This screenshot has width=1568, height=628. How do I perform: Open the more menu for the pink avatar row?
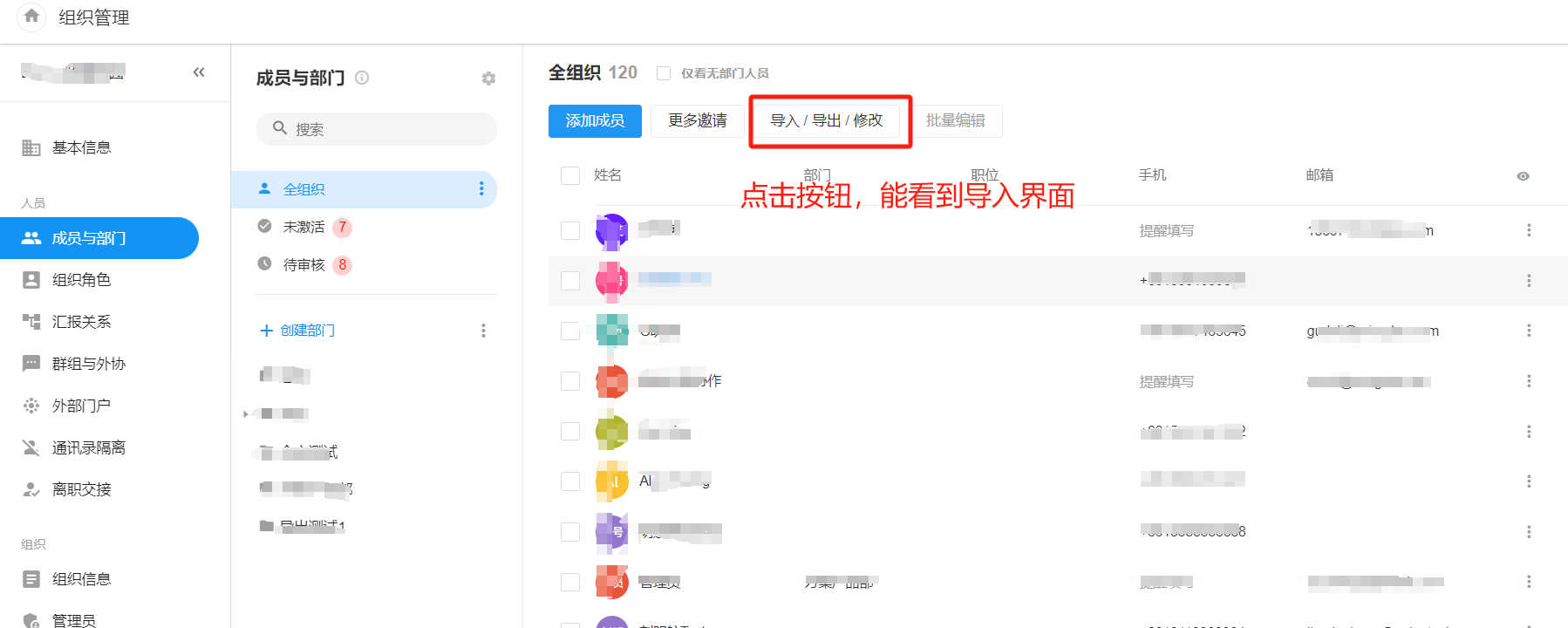(x=1529, y=281)
